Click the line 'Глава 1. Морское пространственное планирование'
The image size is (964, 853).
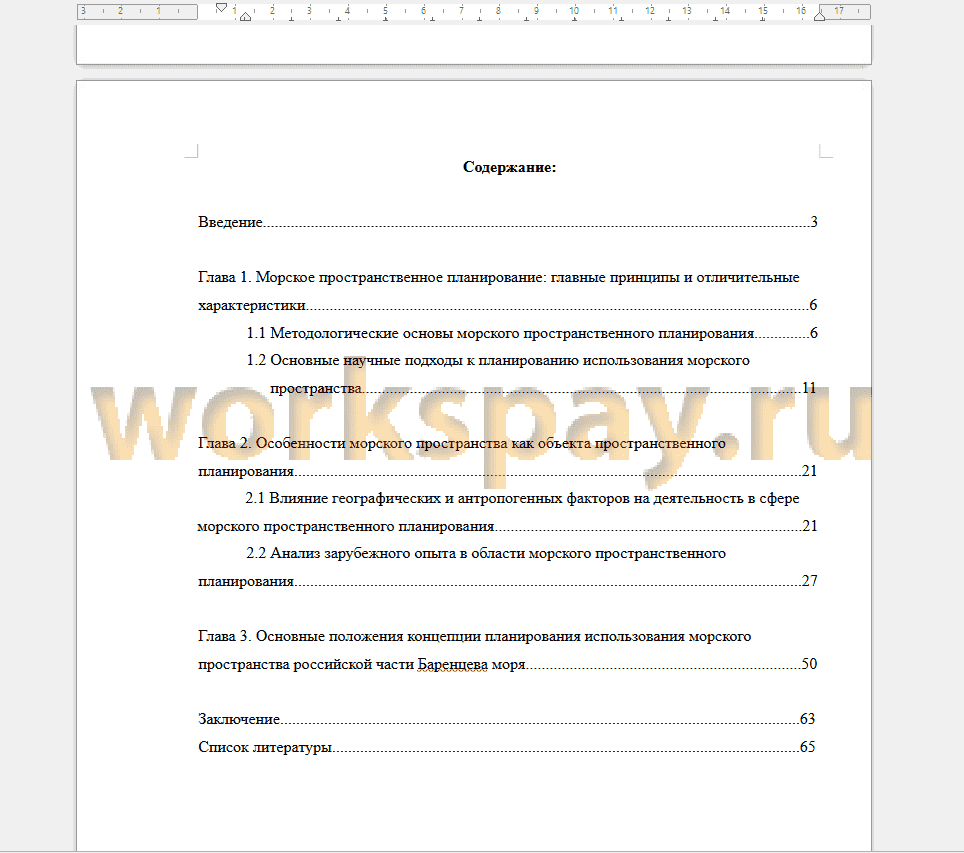(498, 277)
